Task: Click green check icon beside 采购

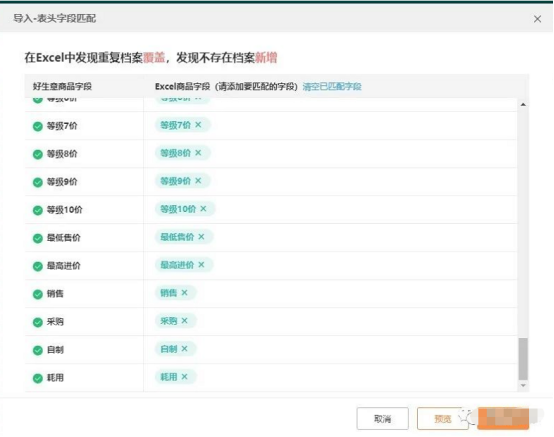Action: 38,322
